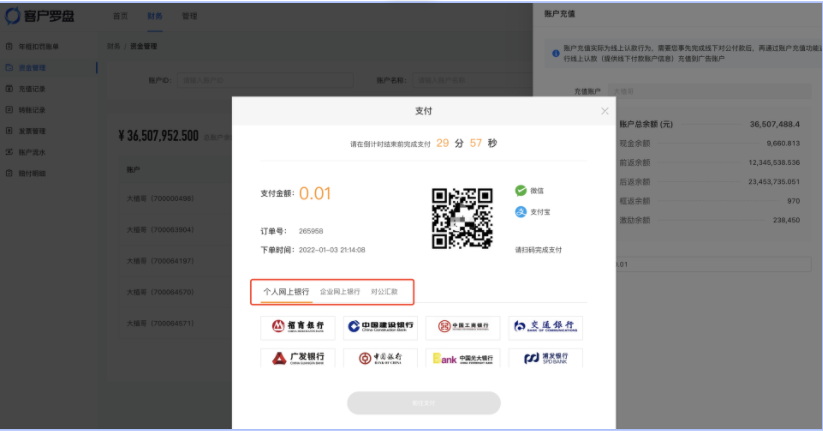Click the 客户罗盘 logo
This screenshot has width=823, height=431.
pos(40,16)
